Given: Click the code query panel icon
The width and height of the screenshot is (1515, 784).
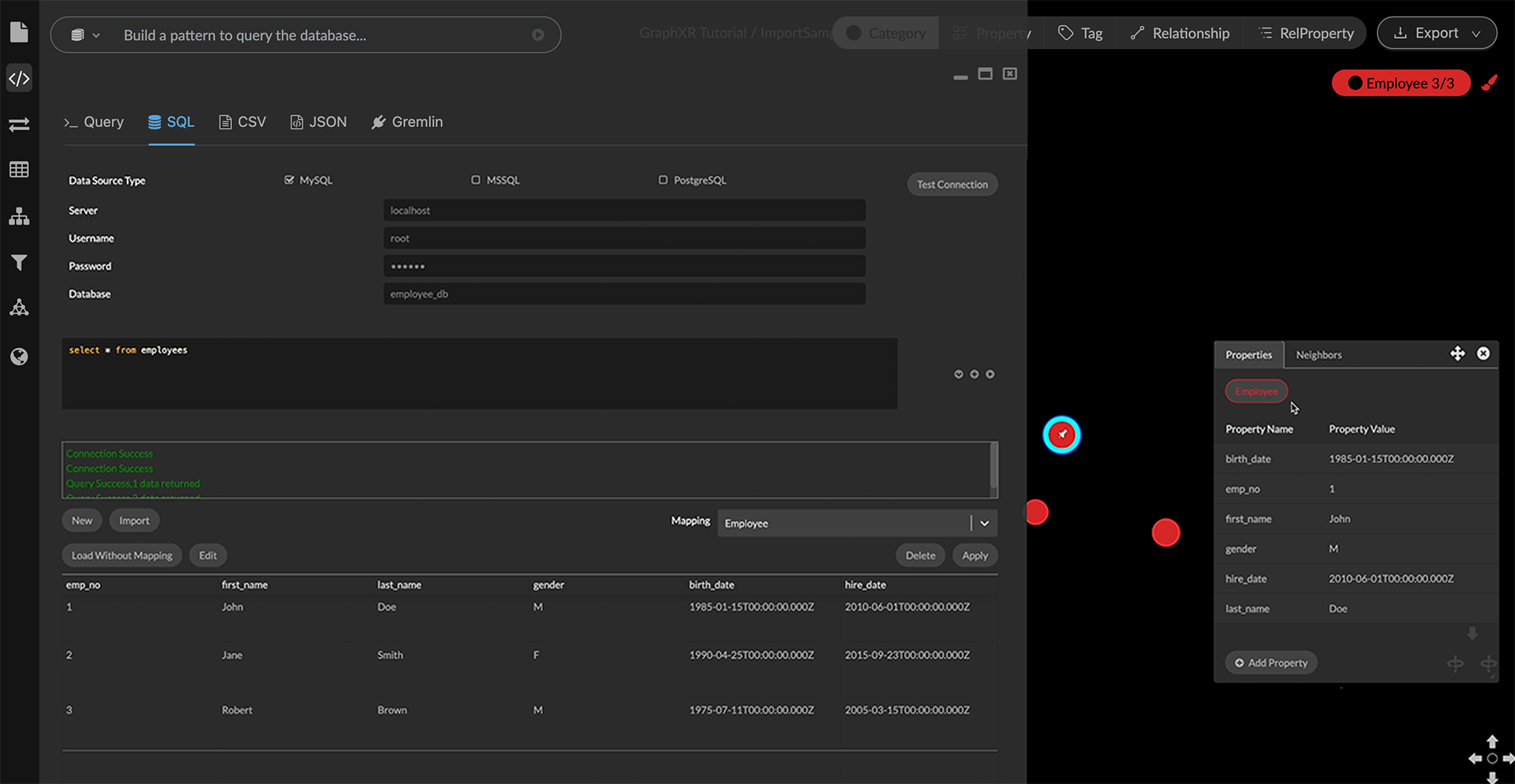Looking at the screenshot, I should (x=19, y=79).
